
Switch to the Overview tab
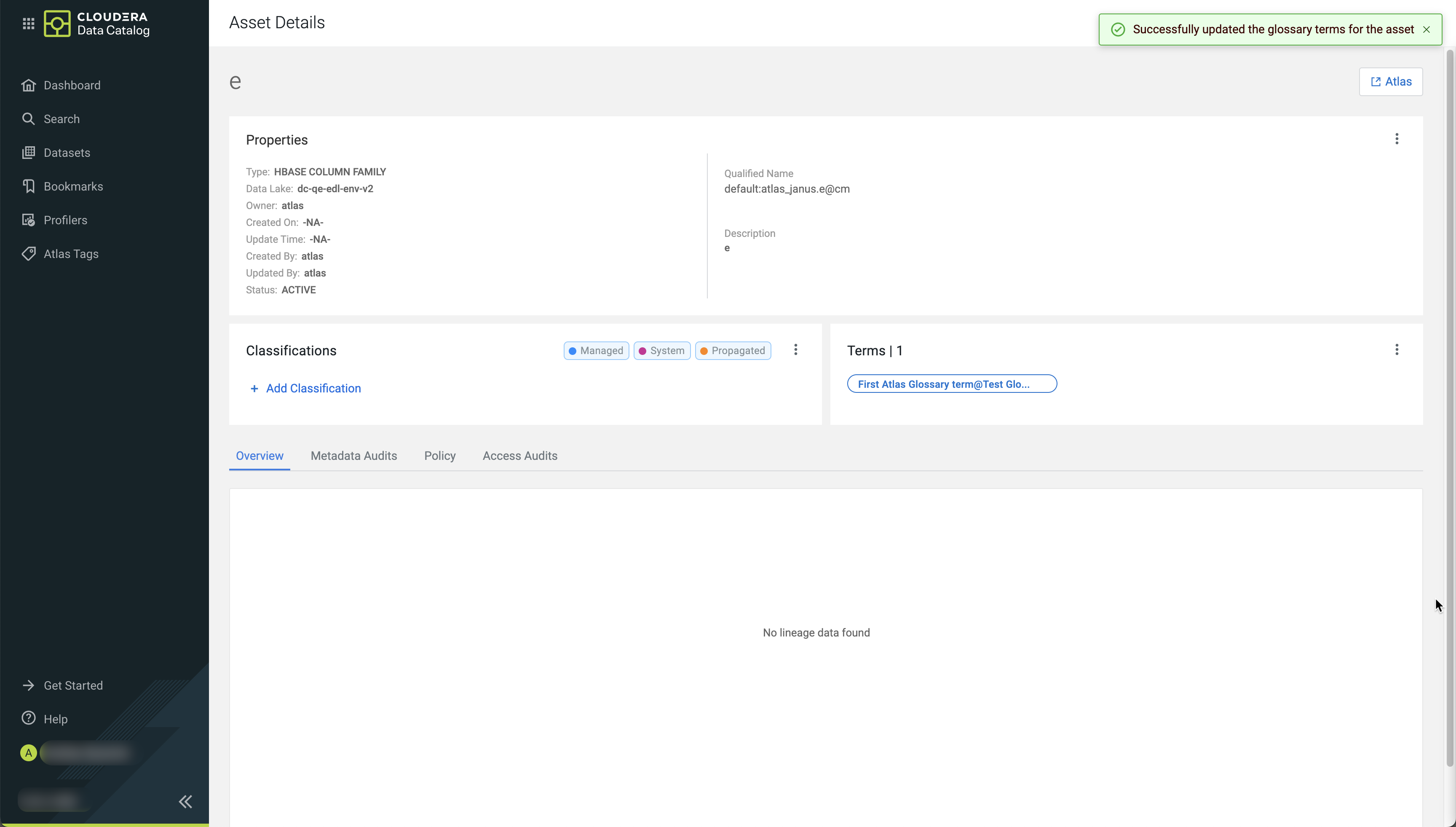[260, 456]
